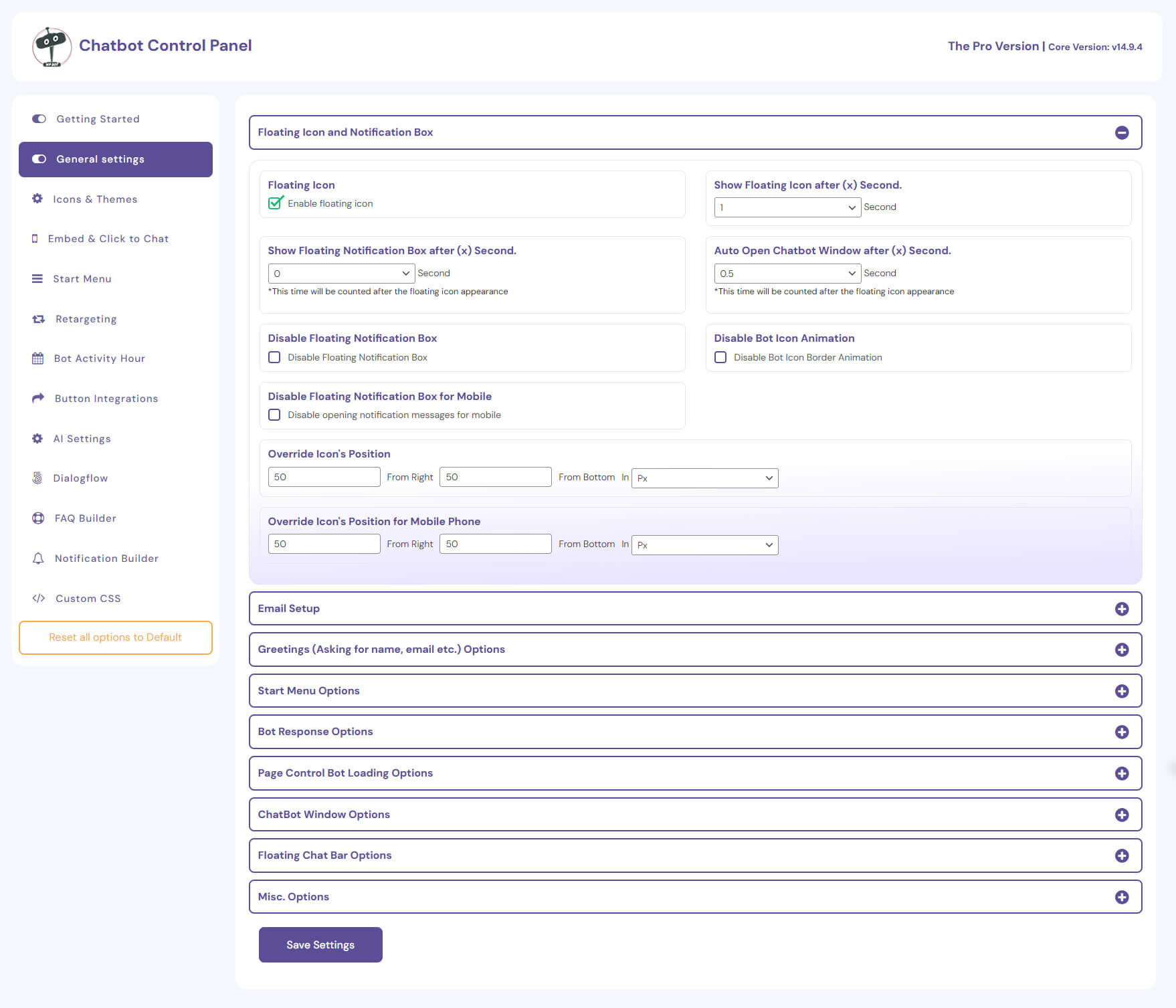Open unit dropdown for mobile icon position
The image size is (1176, 1008).
pyautogui.click(x=705, y=544)
